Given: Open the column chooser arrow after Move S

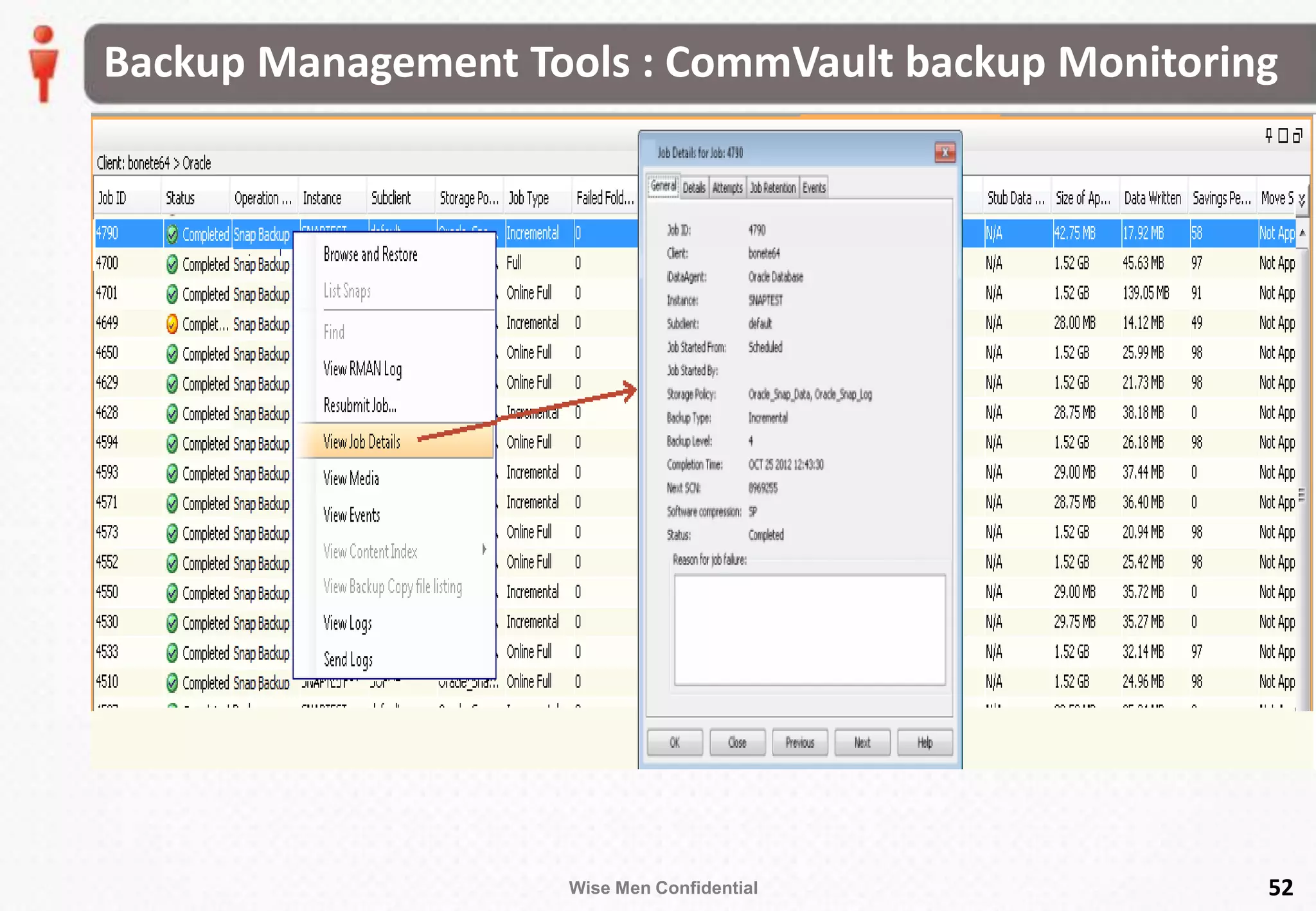Looking at the screenshot, I should click(x=1302, y=200).
